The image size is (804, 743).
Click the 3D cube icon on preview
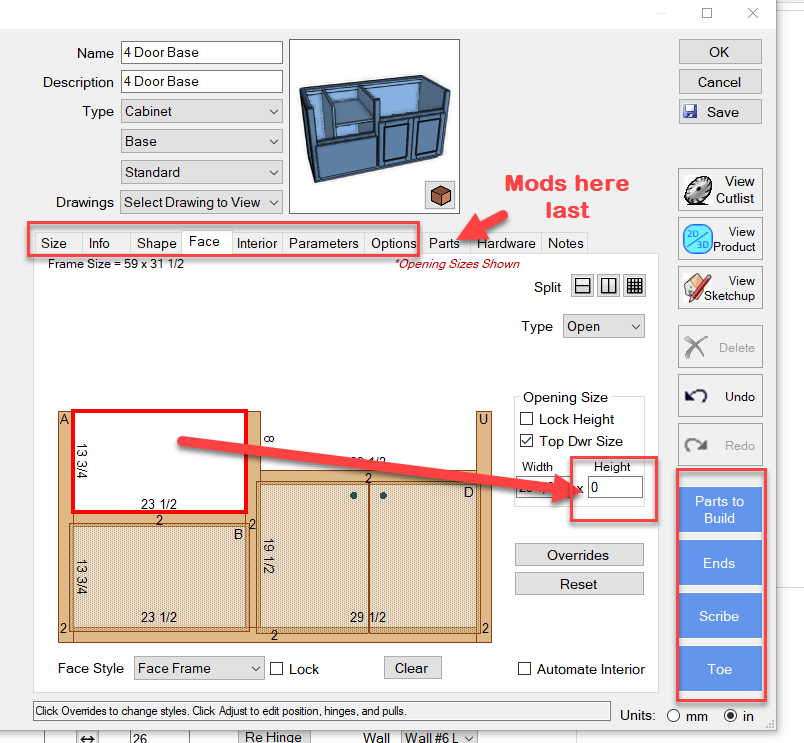tap(439, 194)
